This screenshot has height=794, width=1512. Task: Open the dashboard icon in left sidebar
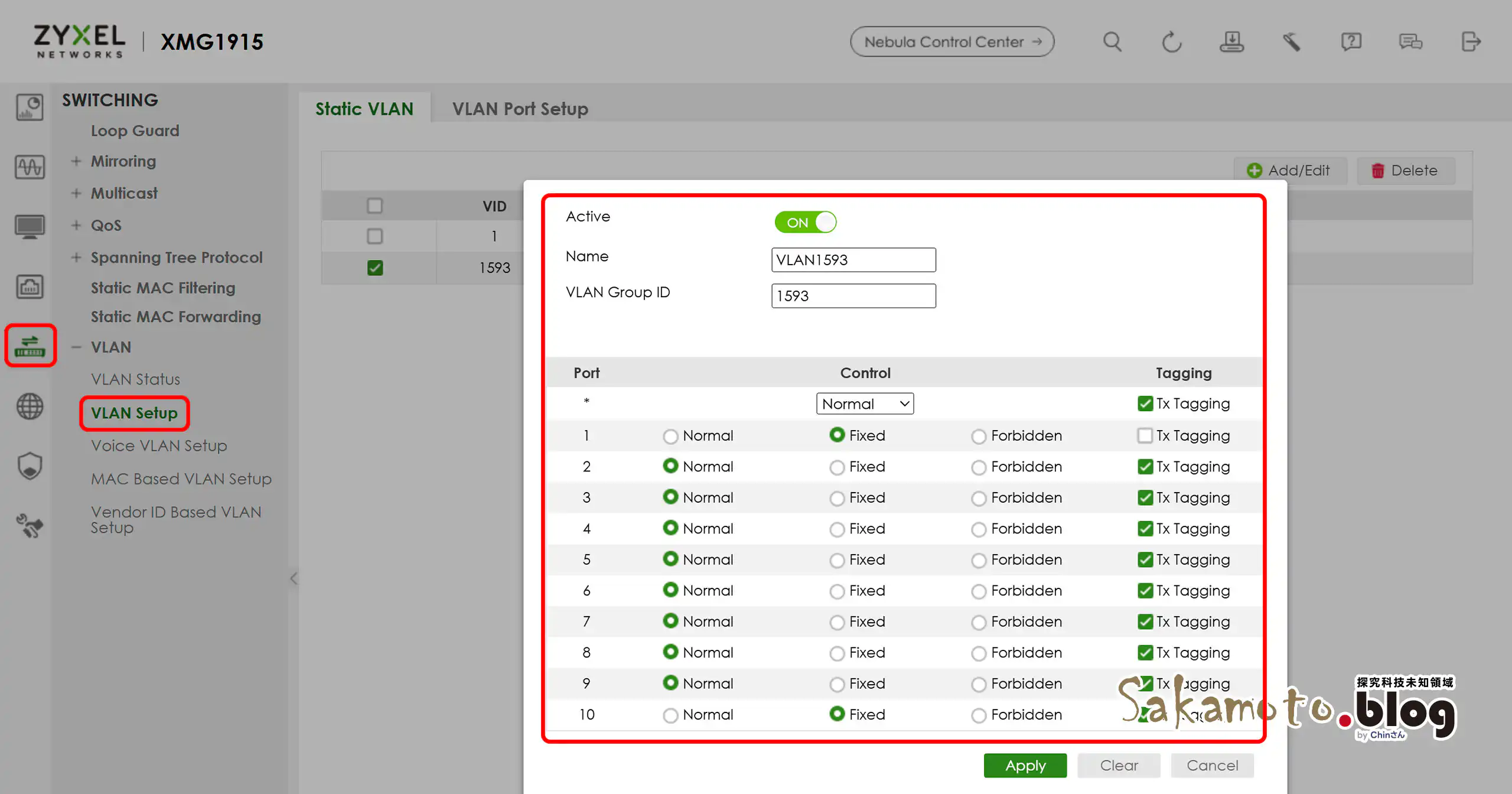30,107
